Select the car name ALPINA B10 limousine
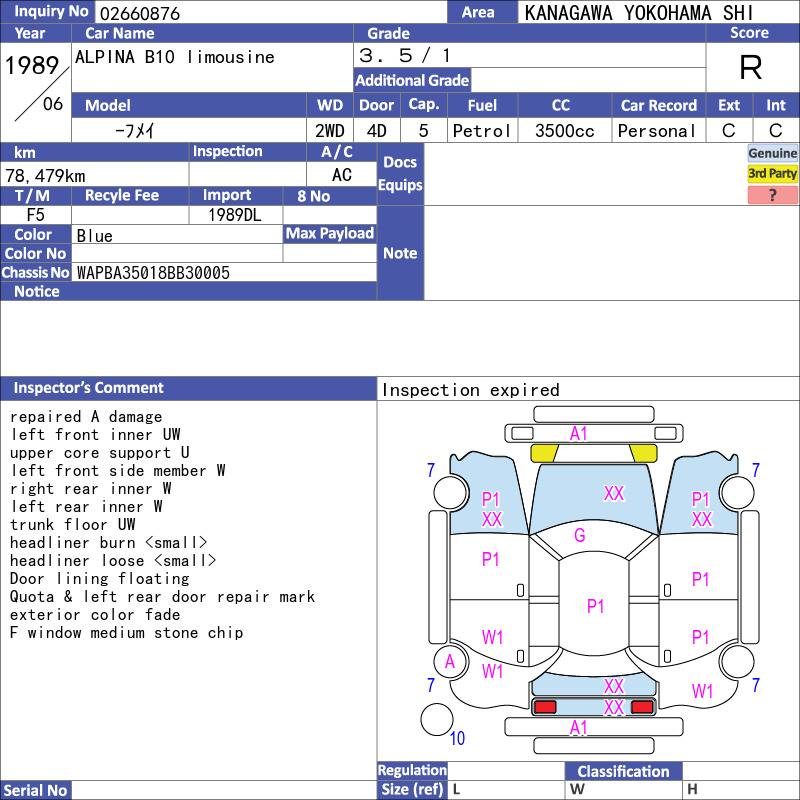Viewport: 800px width, 800px height. click(174, 57)
